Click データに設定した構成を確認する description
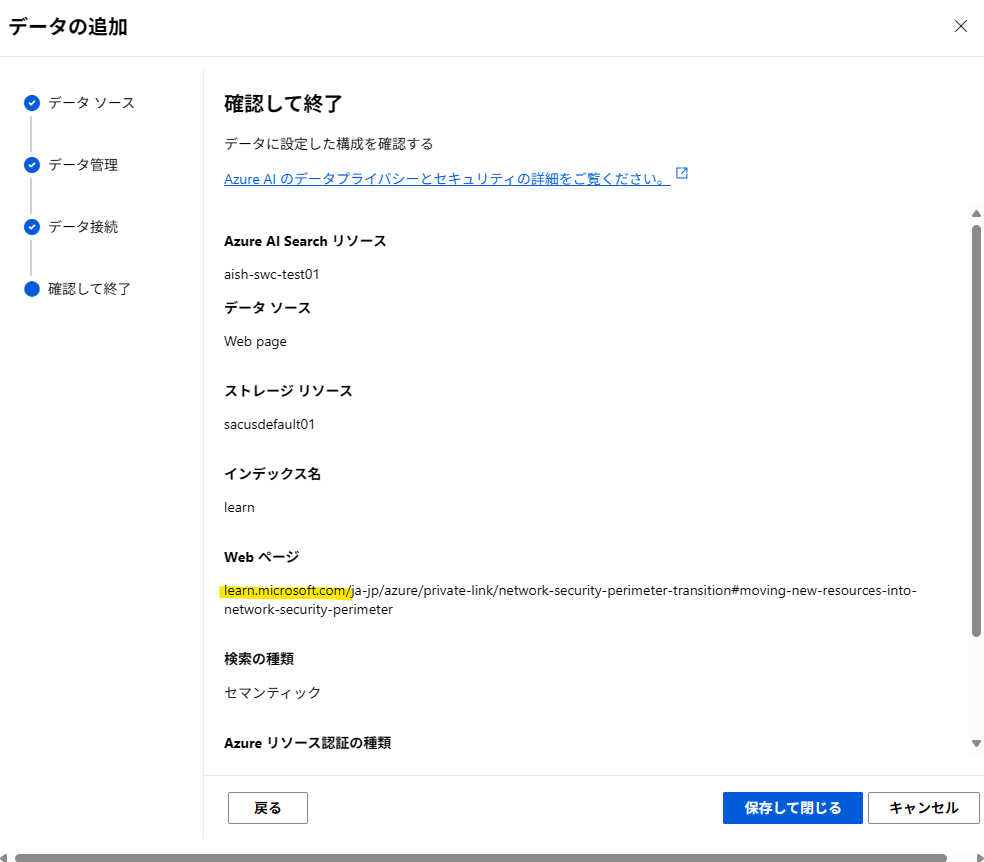 (329, 144)
